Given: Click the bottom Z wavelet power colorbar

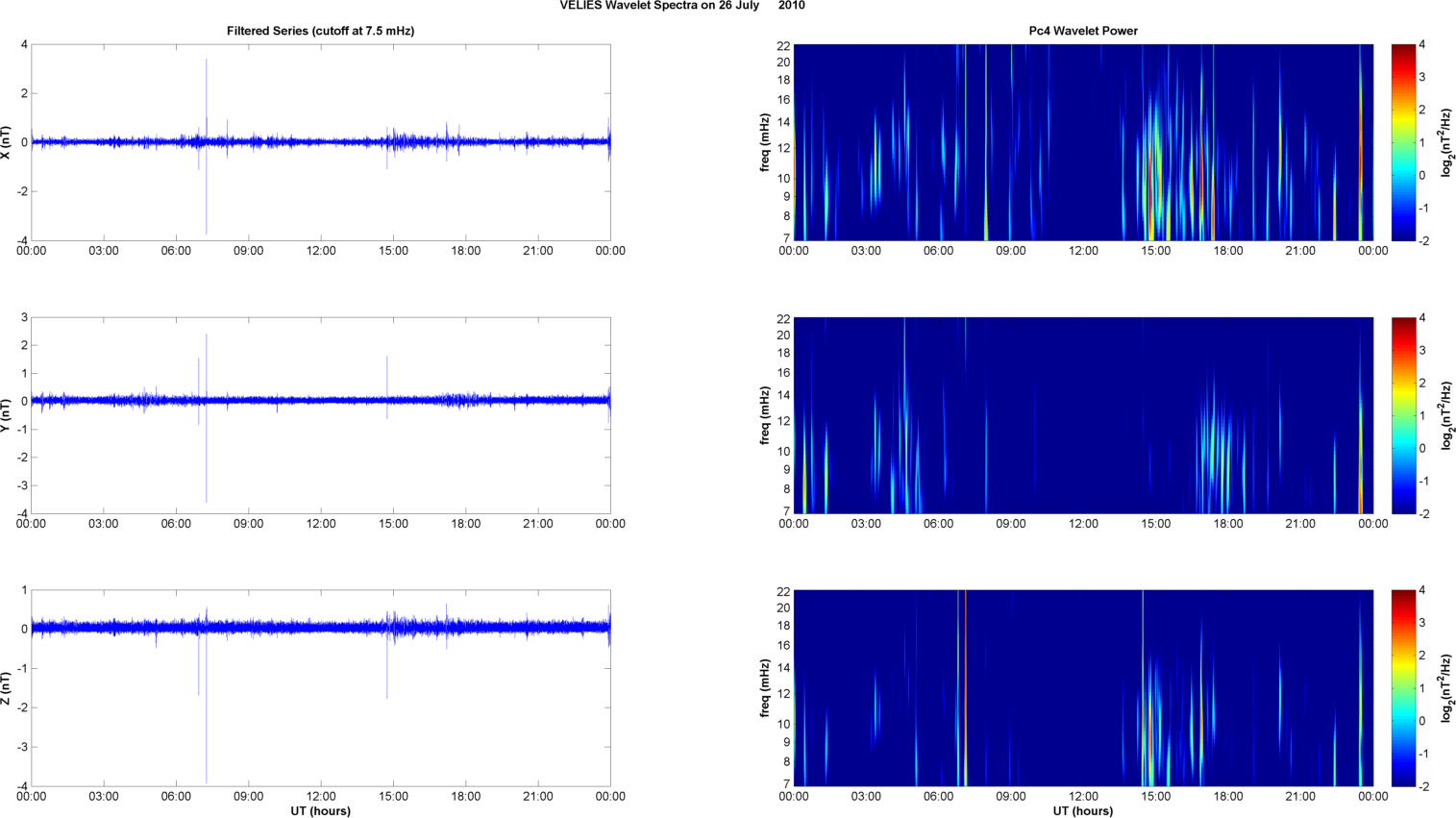Looking at the screenshot, I should pos(1403,688).
